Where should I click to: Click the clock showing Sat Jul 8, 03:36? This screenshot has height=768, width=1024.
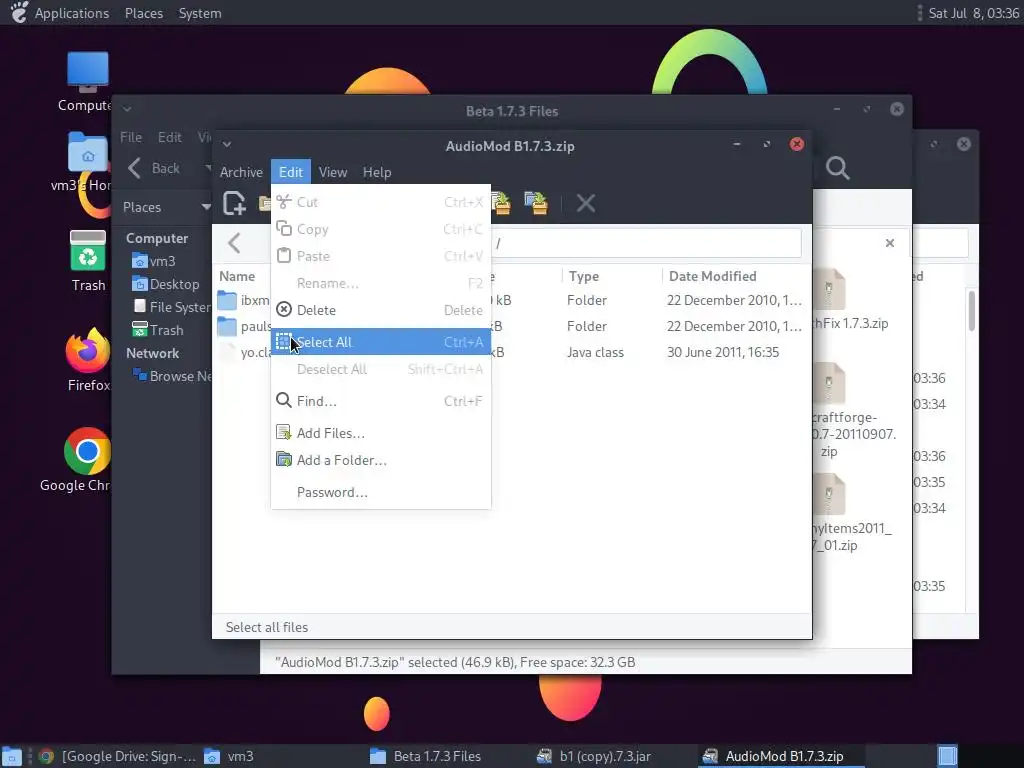973,13
